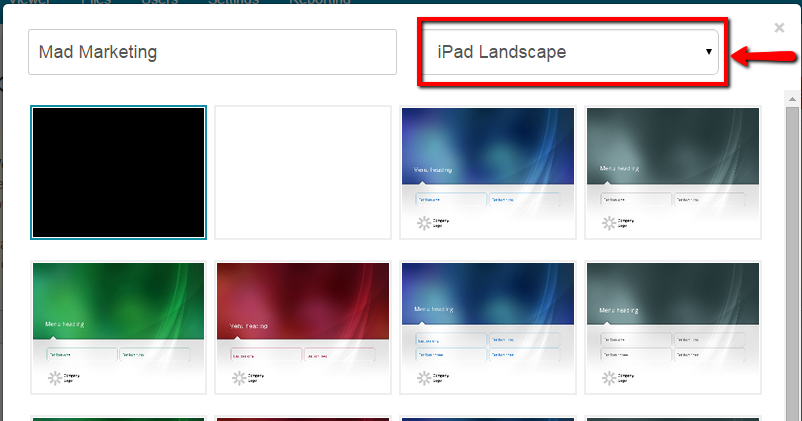Screen dimensions: 802x421
Task: Select the partially visible dark red template
Action: pyautogui.click(x=303, y=418)
